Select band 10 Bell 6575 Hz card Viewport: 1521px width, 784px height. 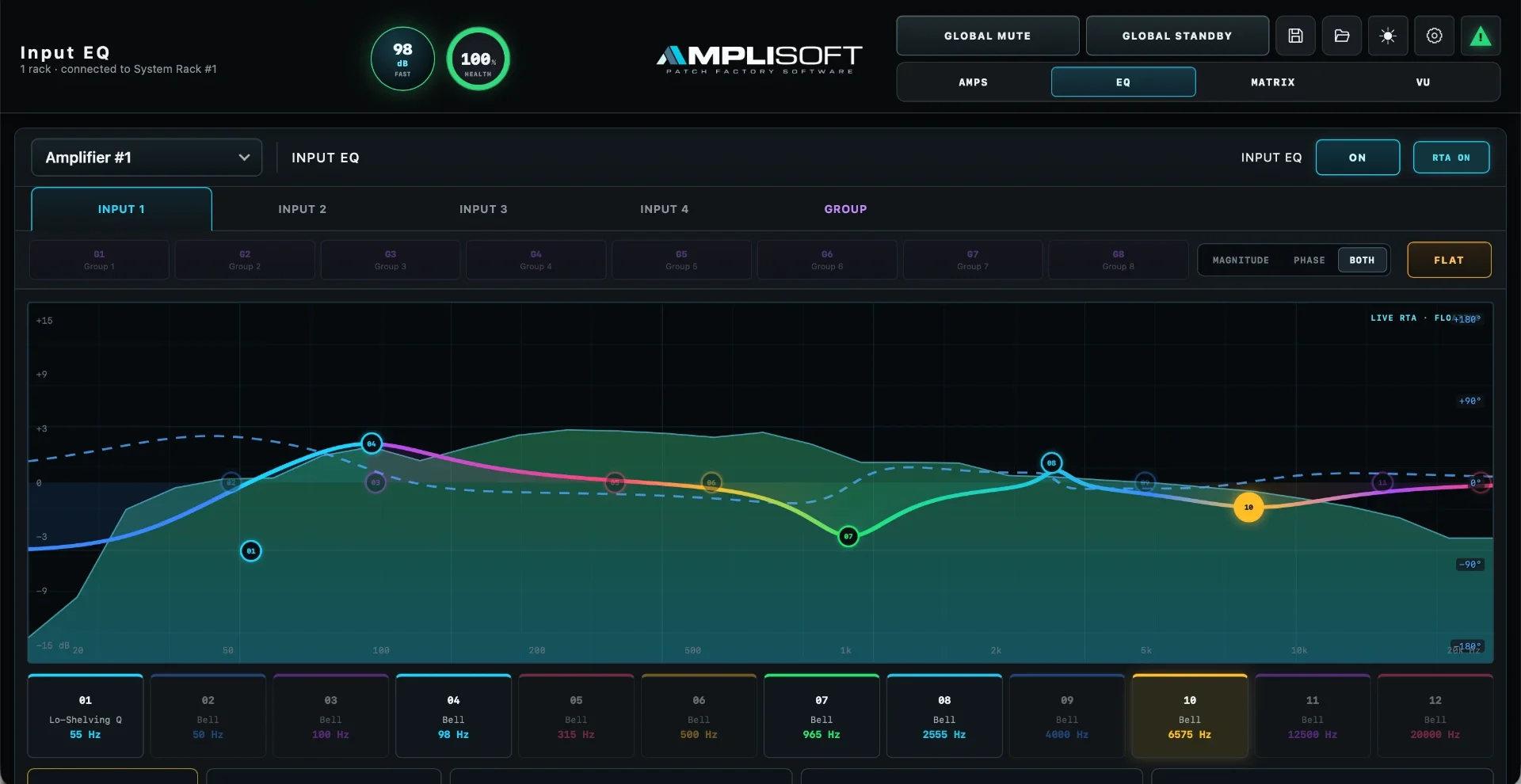(1190, 716)
